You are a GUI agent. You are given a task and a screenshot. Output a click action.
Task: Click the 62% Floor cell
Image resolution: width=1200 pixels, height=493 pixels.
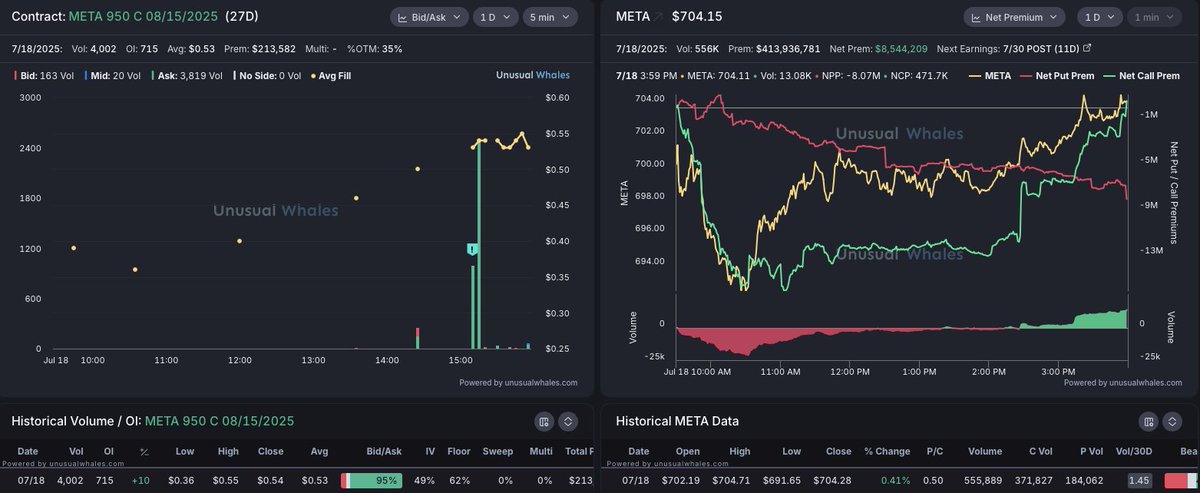(459, 481)
